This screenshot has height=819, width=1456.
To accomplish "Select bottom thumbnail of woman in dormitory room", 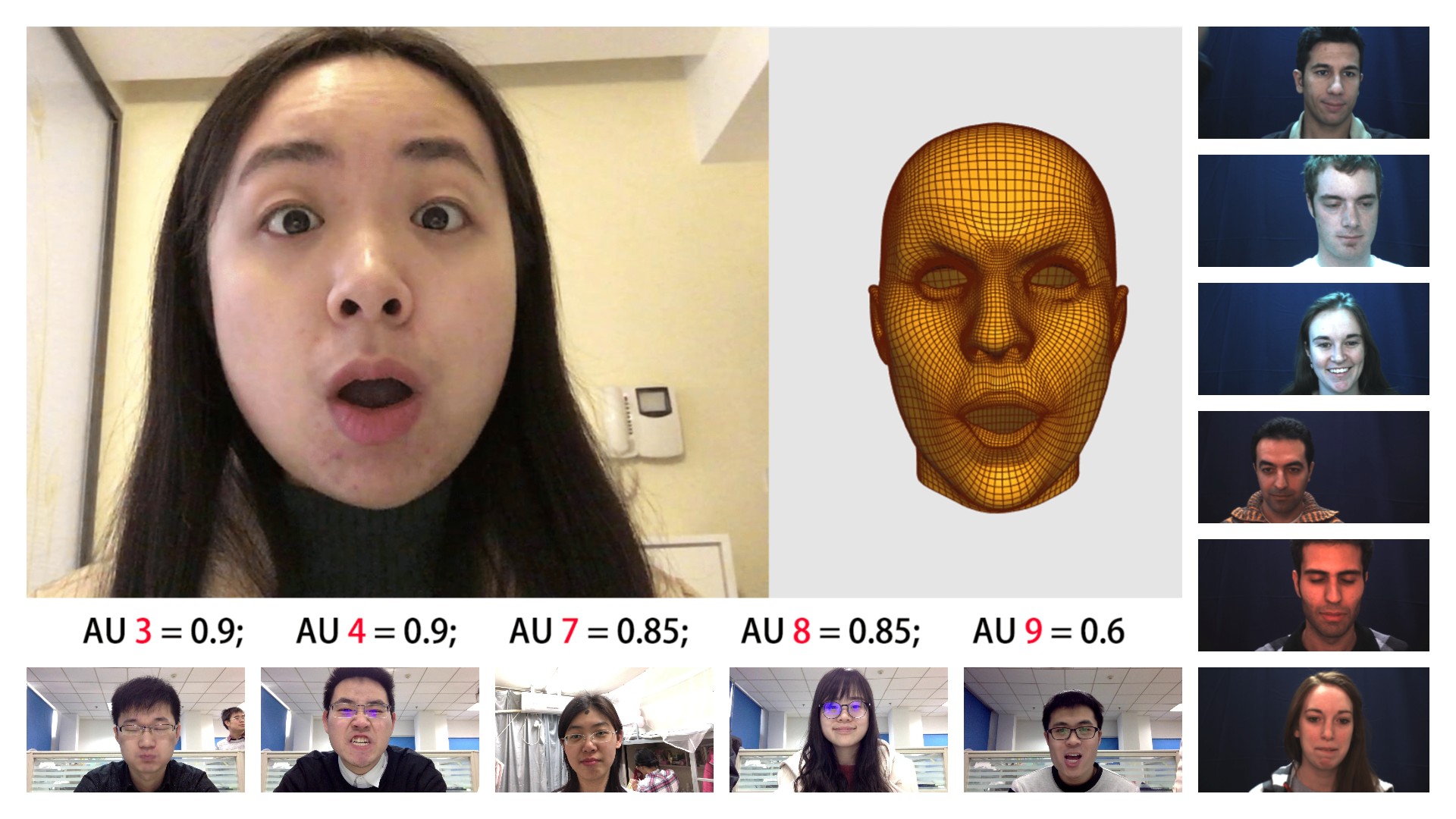I will [x=604, y=730].
